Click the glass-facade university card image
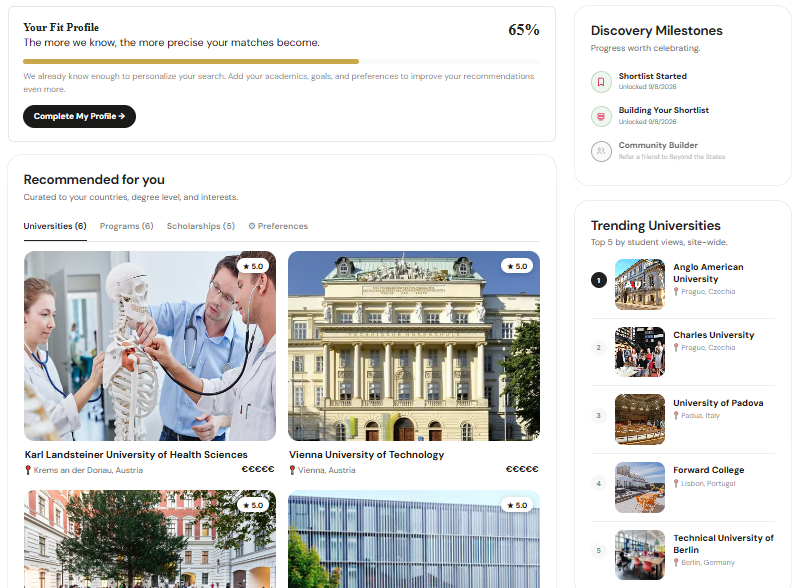The width and height of the screenshot is (802, 588). [414, 539]
